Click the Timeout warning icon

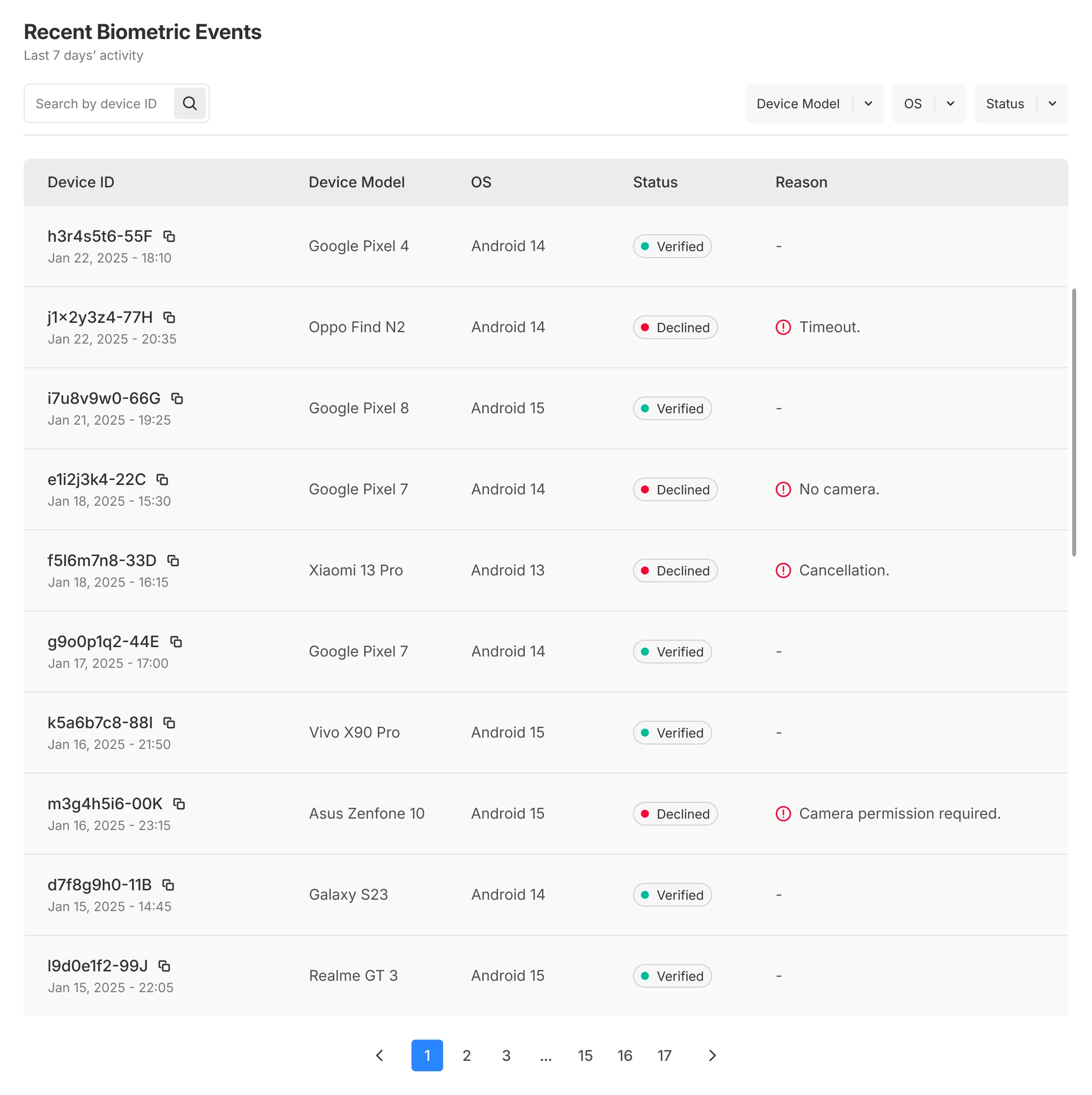(783, 327)
